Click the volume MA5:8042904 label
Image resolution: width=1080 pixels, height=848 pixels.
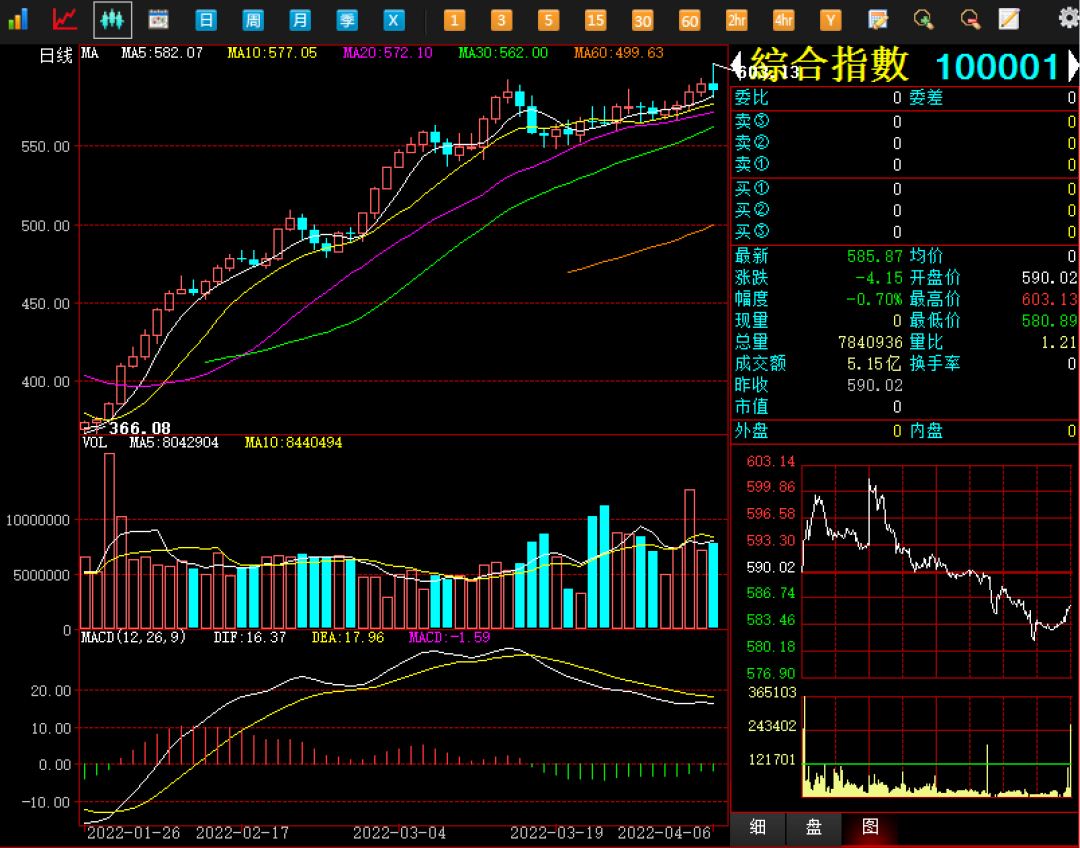[174, 442]
